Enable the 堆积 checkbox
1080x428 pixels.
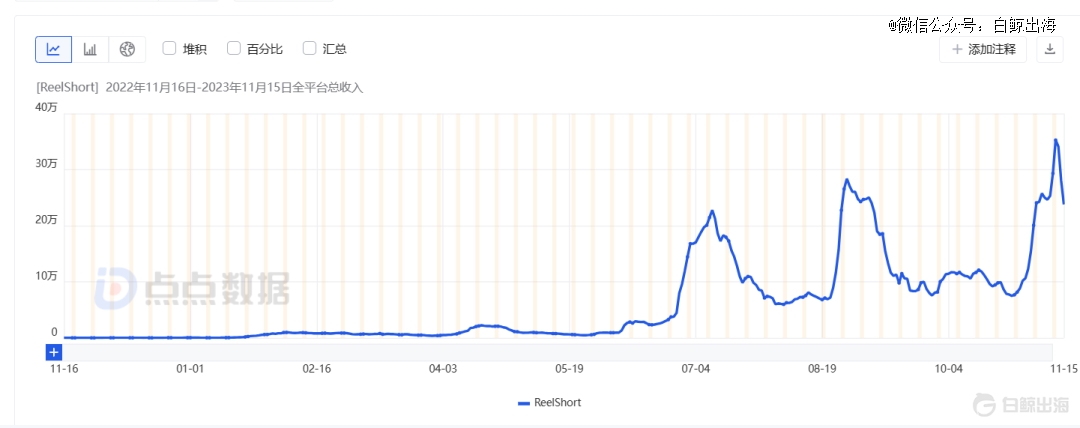coord(169,48)
